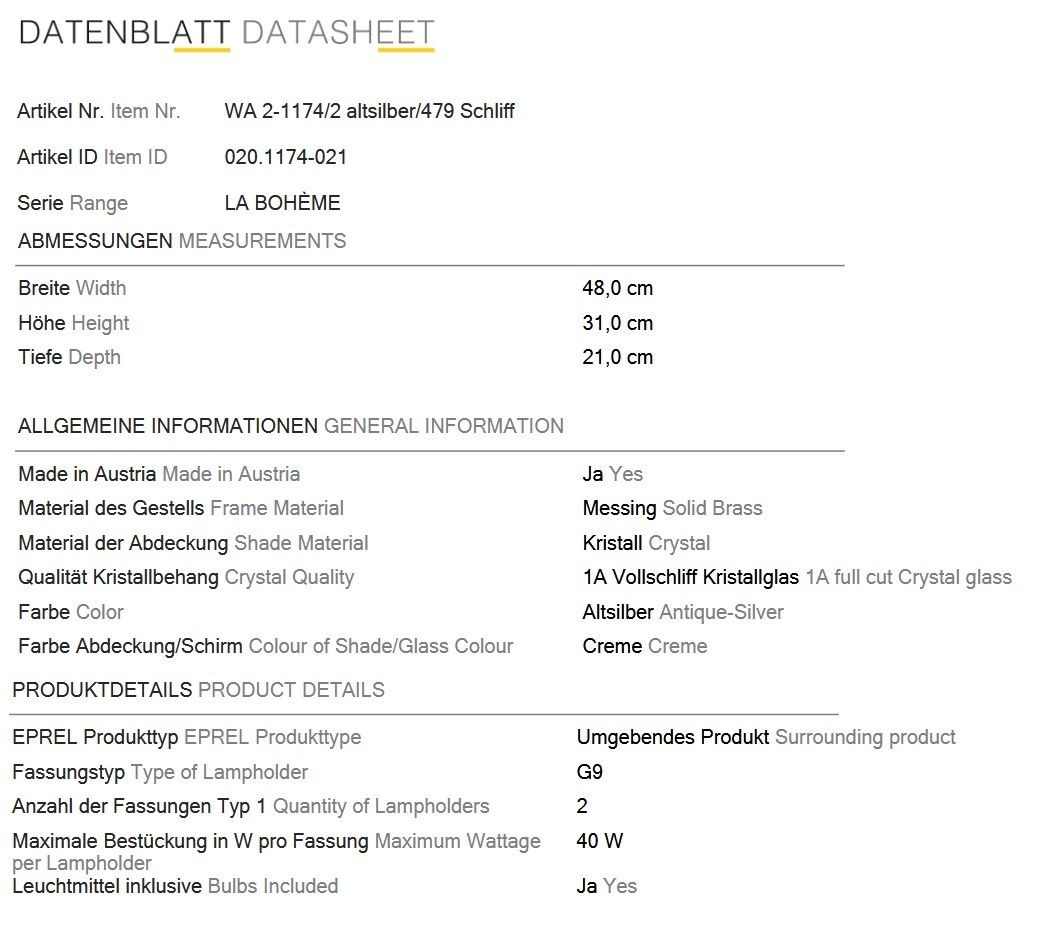Image resolution: width=1037 pixels, height=931 pixels.
Task: Click the Messing Solid Brass frame material
Action: coord(673,508)
